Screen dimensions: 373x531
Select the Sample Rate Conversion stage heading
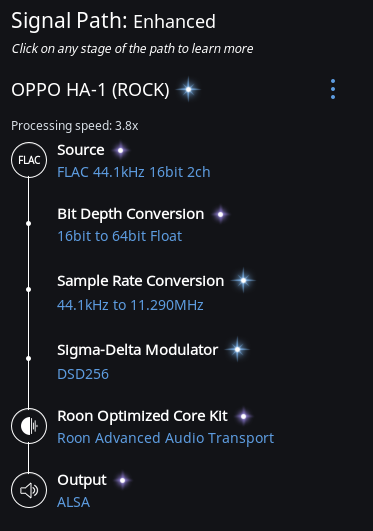tap(141, 281)
